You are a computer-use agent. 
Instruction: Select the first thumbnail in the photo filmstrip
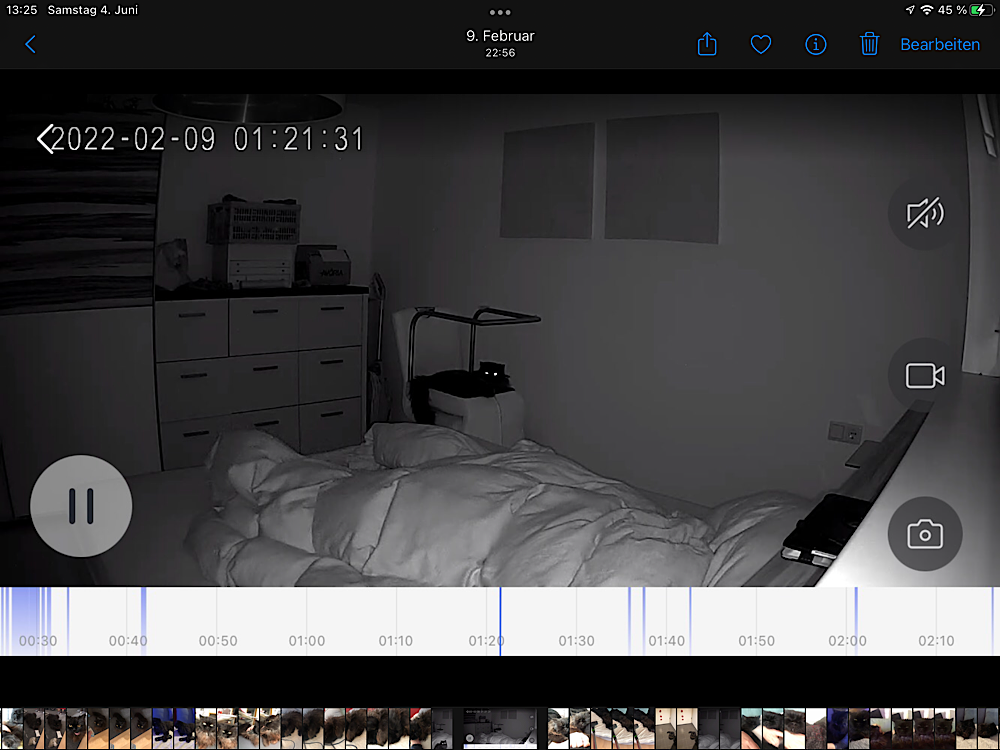[11, 728]
